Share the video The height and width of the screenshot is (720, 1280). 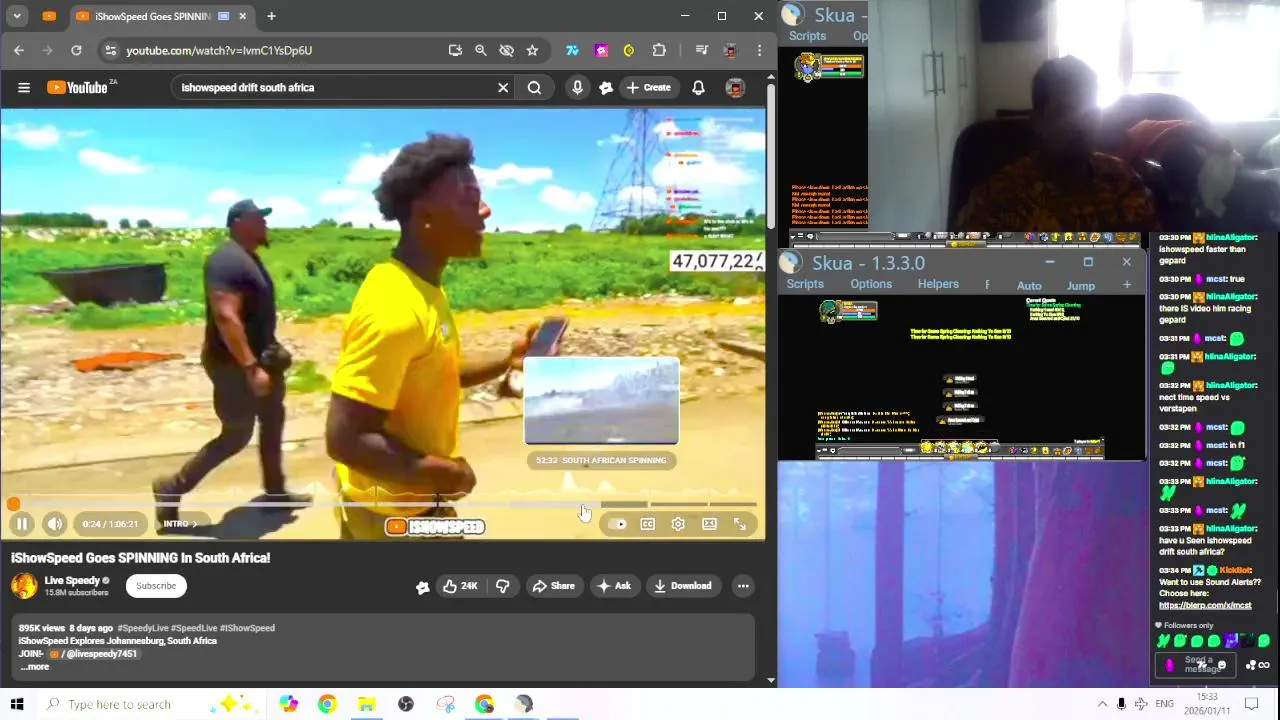553,586
